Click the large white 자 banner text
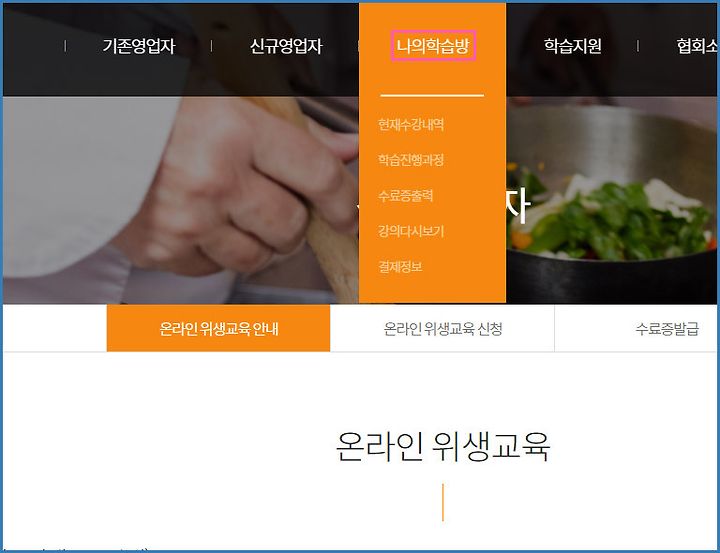 [518, 204]
